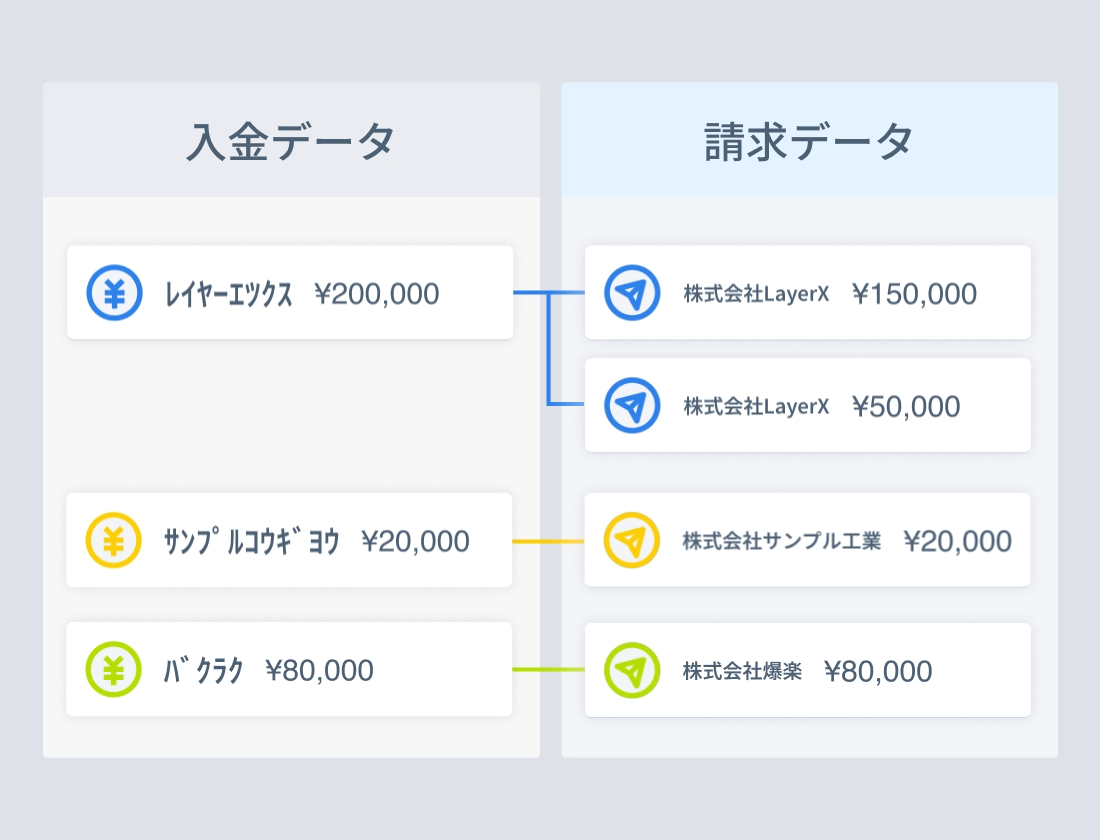The height and width of the screenshot is (840, 1100).
Task: Click the yellow connector line between ¥20,000 cards
Action: (x=548, y=541)
